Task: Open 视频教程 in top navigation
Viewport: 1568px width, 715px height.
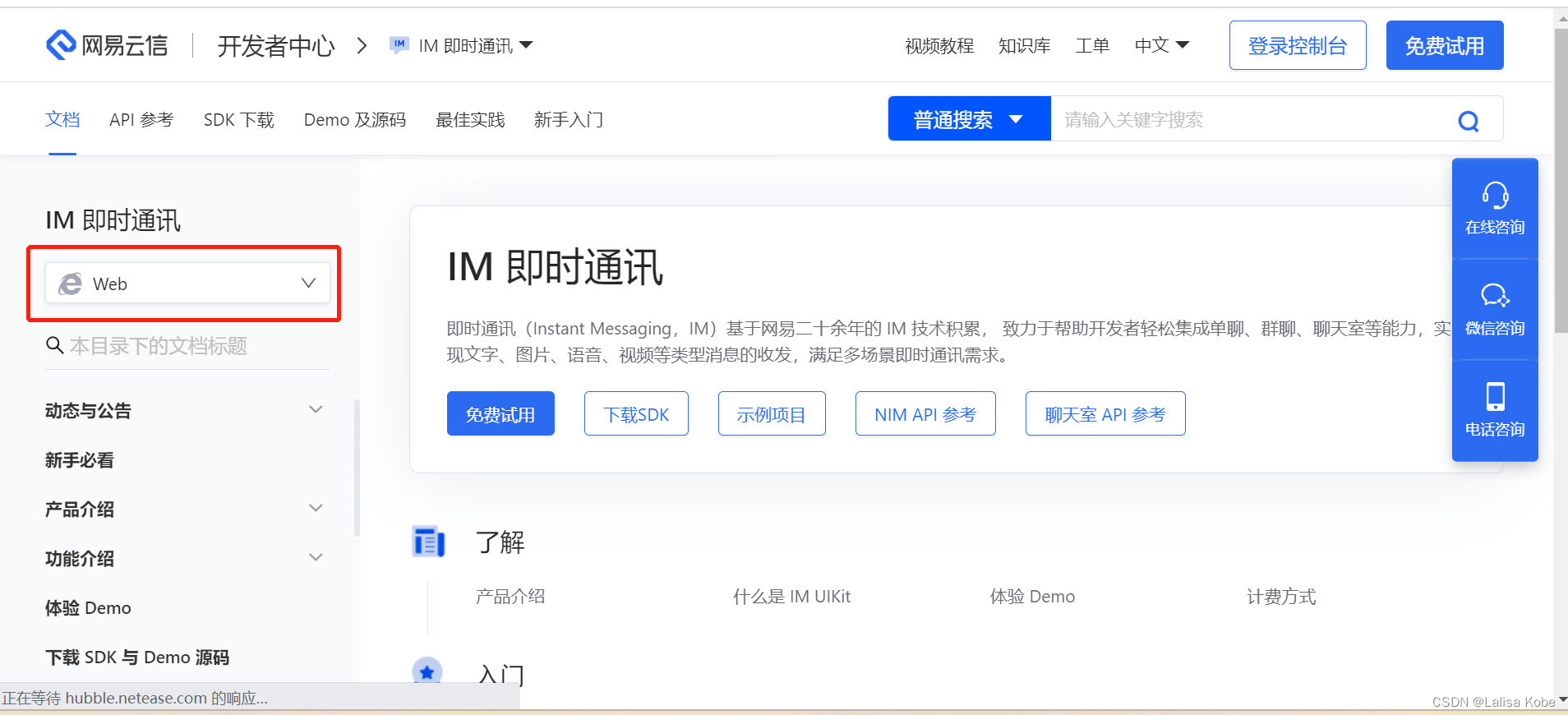Action: tap(939, 46)
